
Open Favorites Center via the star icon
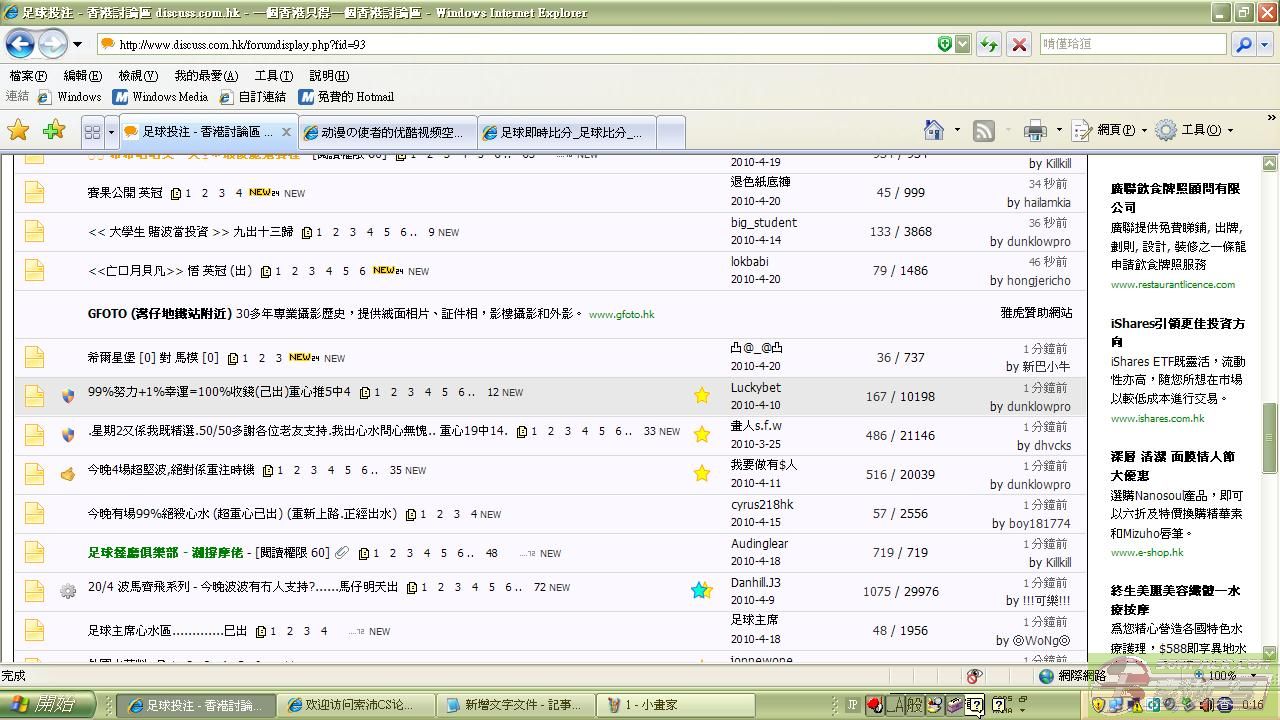coord(18,131)
